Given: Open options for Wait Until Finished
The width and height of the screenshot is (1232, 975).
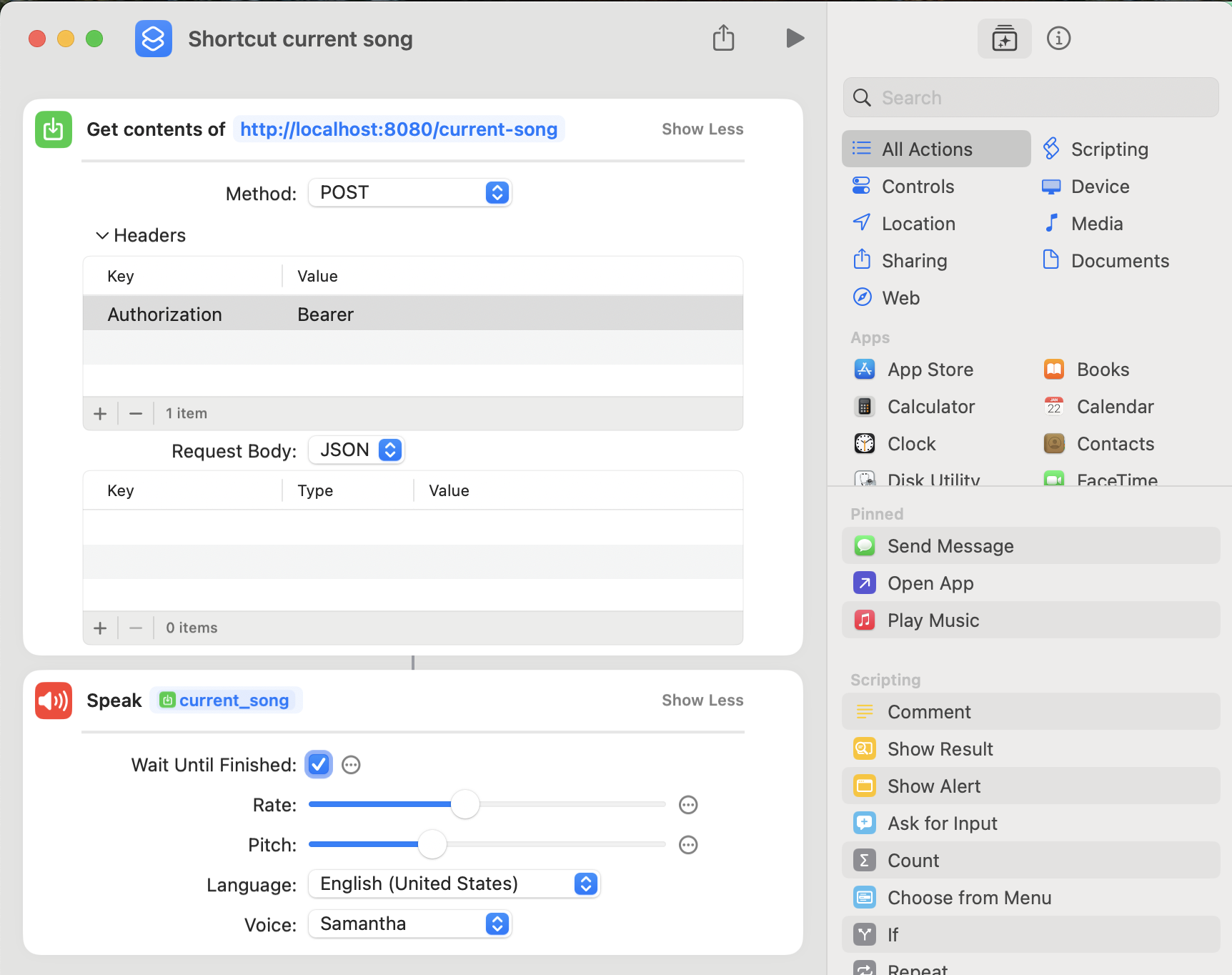Looking at the screenshot, I should [x=351, y=766].
